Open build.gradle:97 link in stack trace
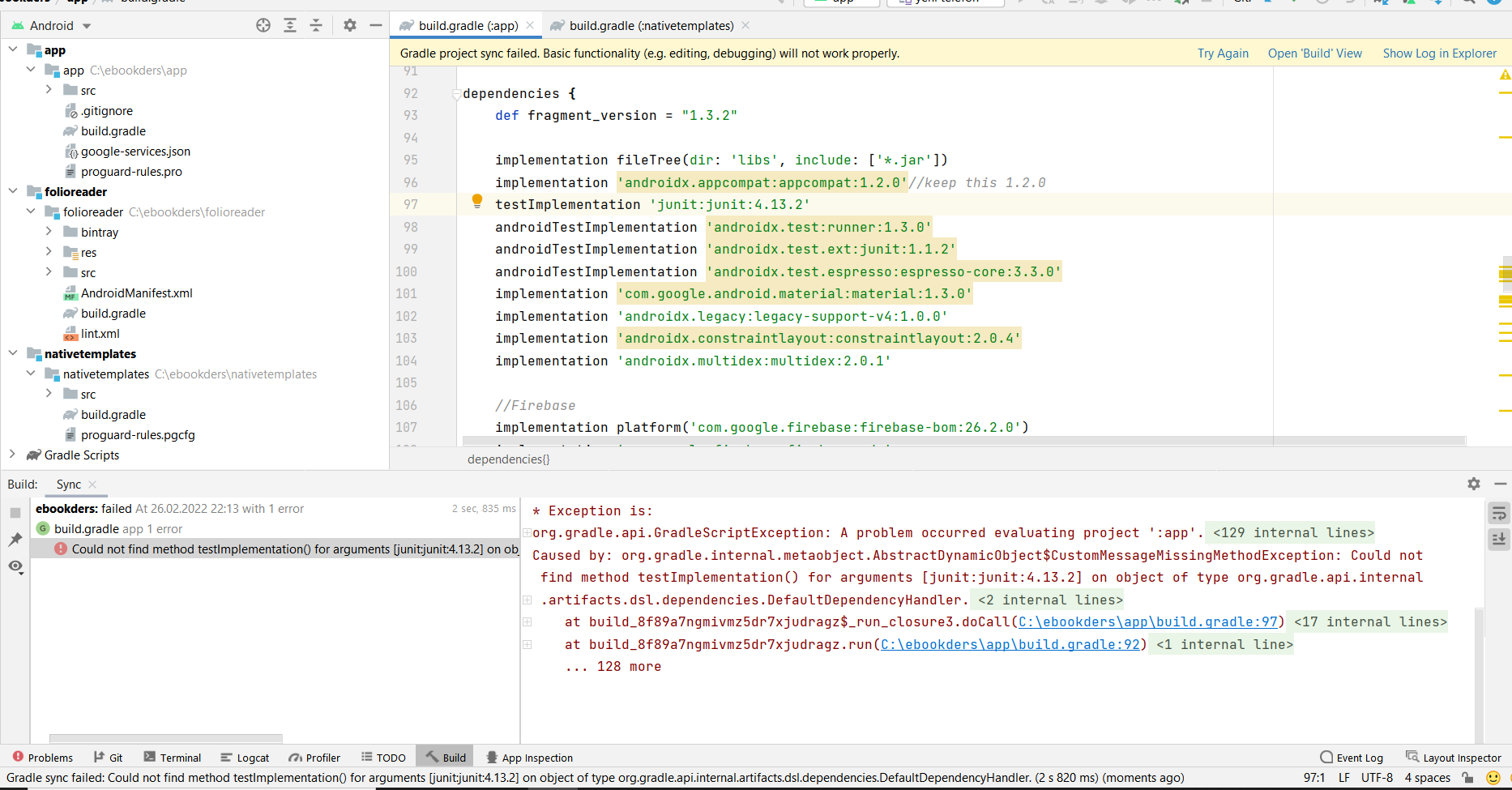1512x790 pixels. tap(1147, 621)
